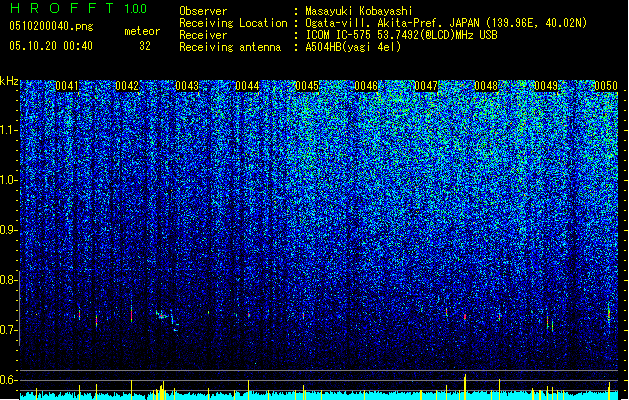Click the 0048 time marker
The image size is (629, 400).
[486, 86]
